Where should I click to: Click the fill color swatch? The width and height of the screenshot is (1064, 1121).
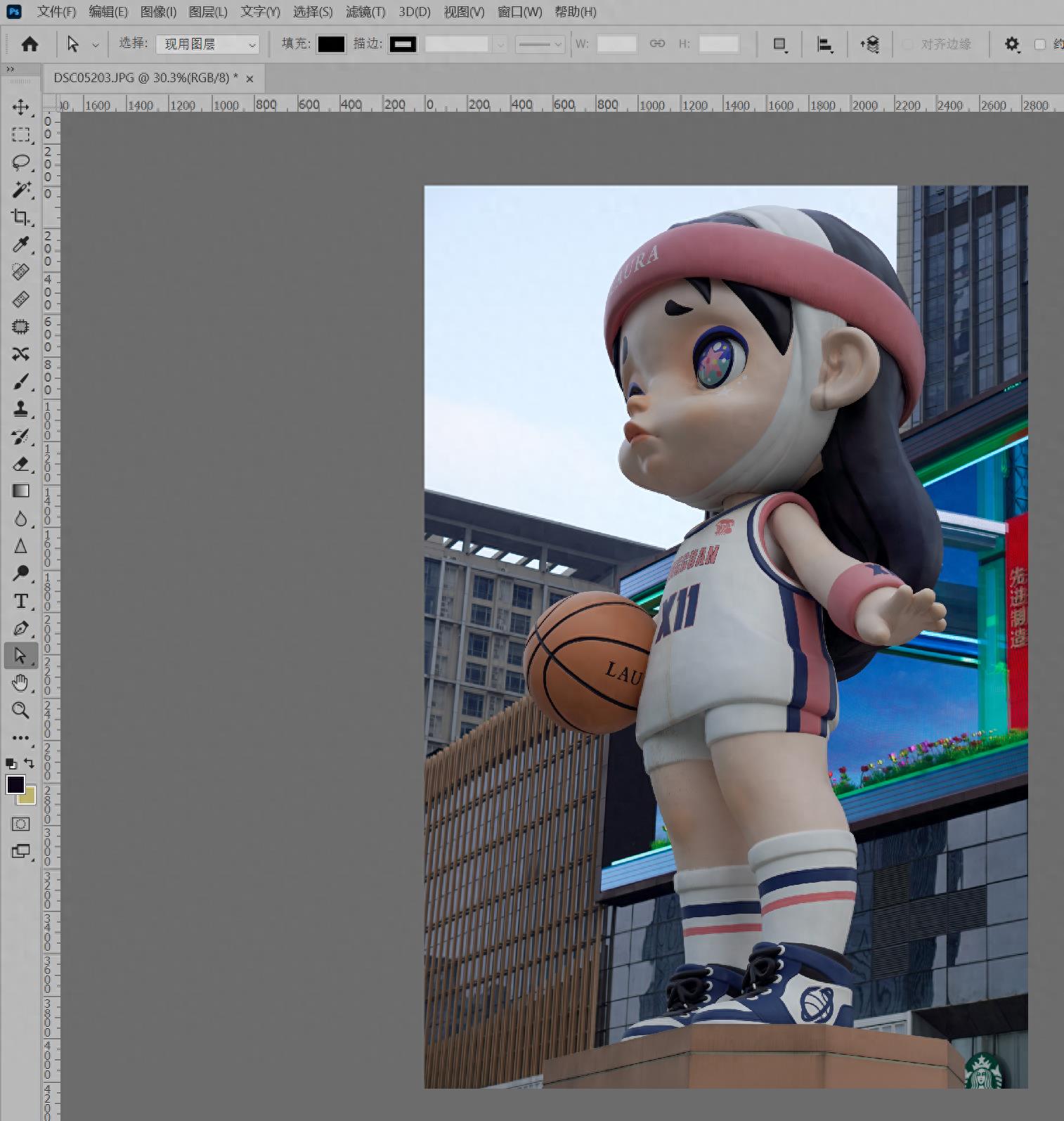click(x=331, y=44)
